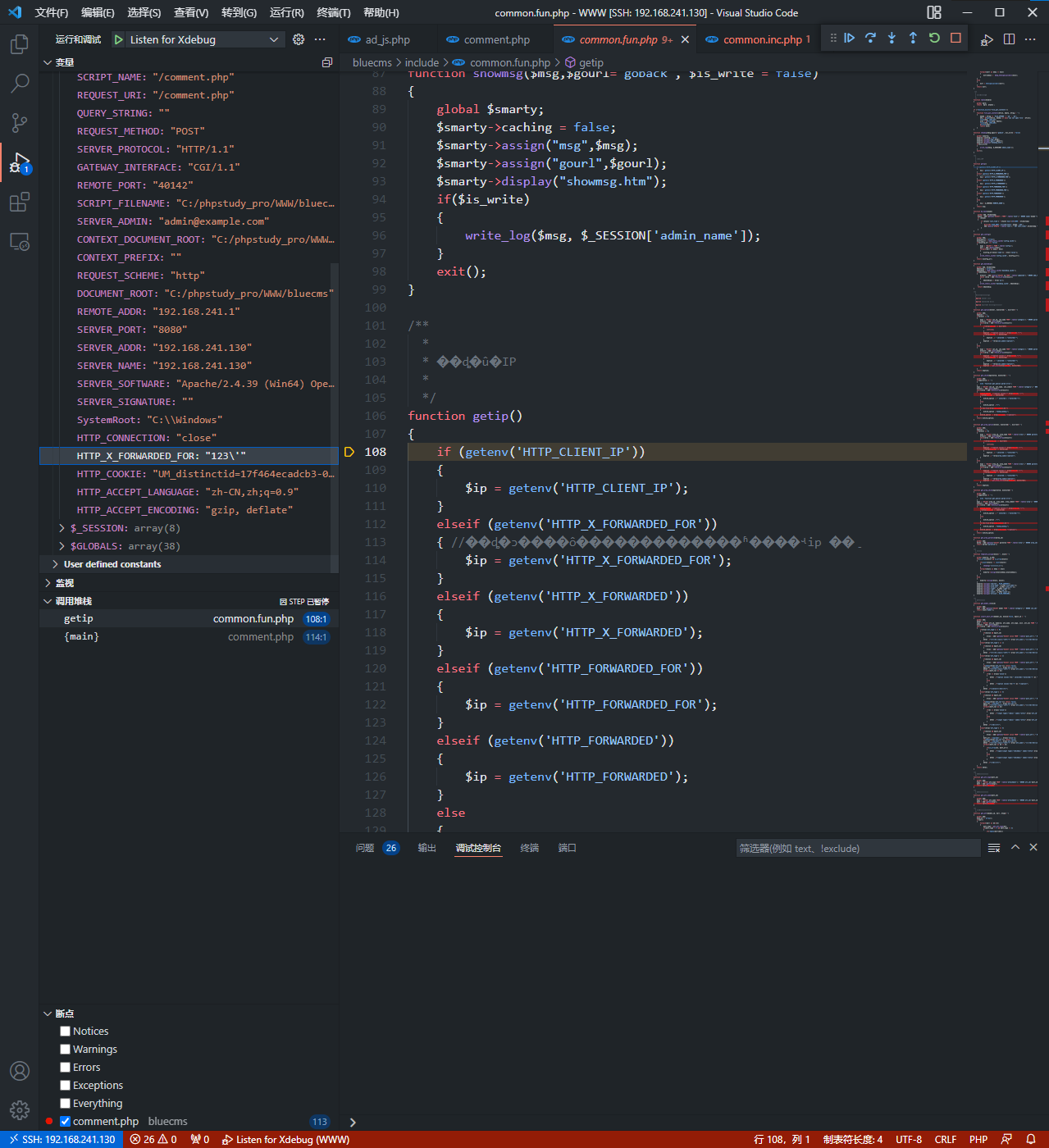Select the getip call stack frame
This screenshot has width=1049, height=1148.
pos(189,618)
